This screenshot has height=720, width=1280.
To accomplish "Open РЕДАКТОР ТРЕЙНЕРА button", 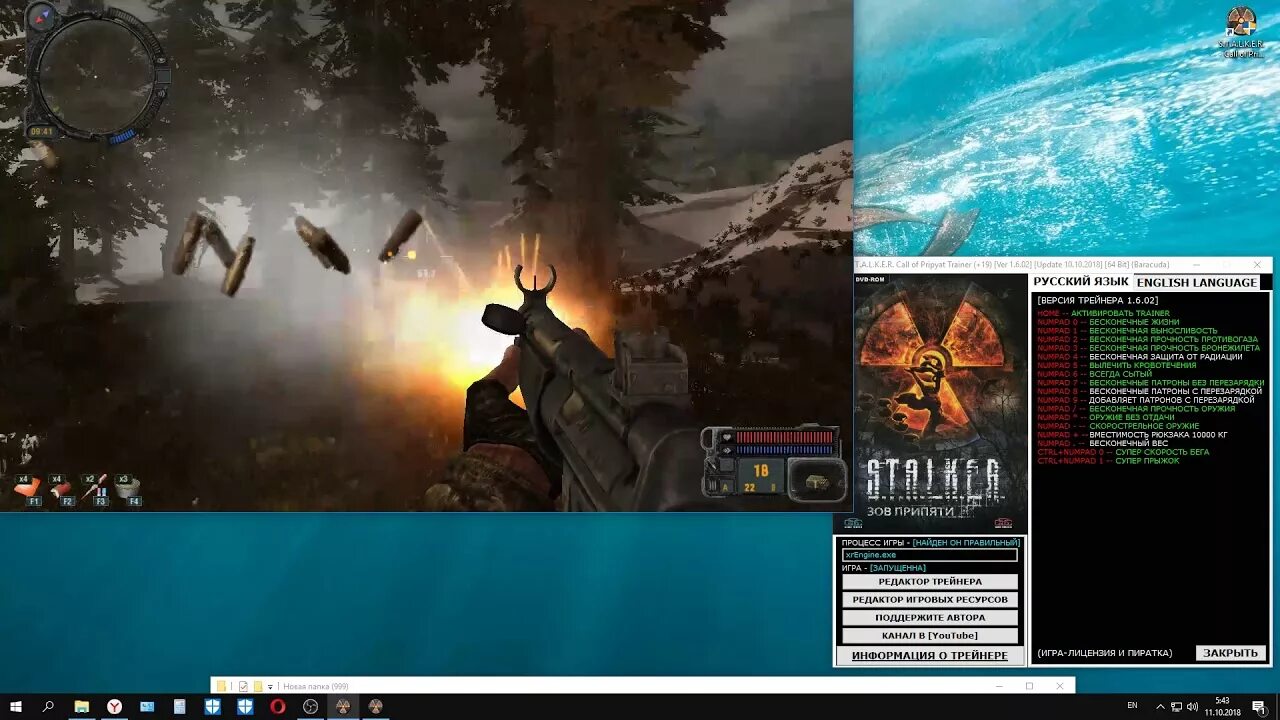I will (x=930, y=582).
